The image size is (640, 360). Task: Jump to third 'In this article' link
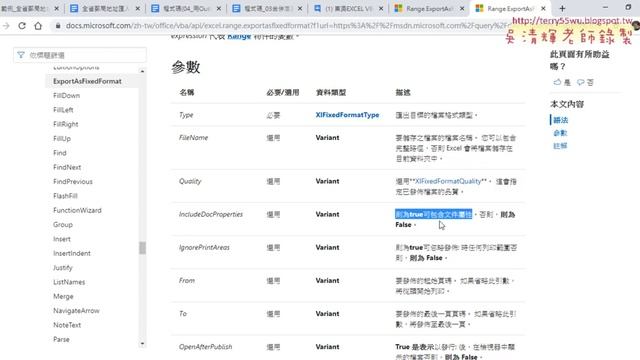560,146
